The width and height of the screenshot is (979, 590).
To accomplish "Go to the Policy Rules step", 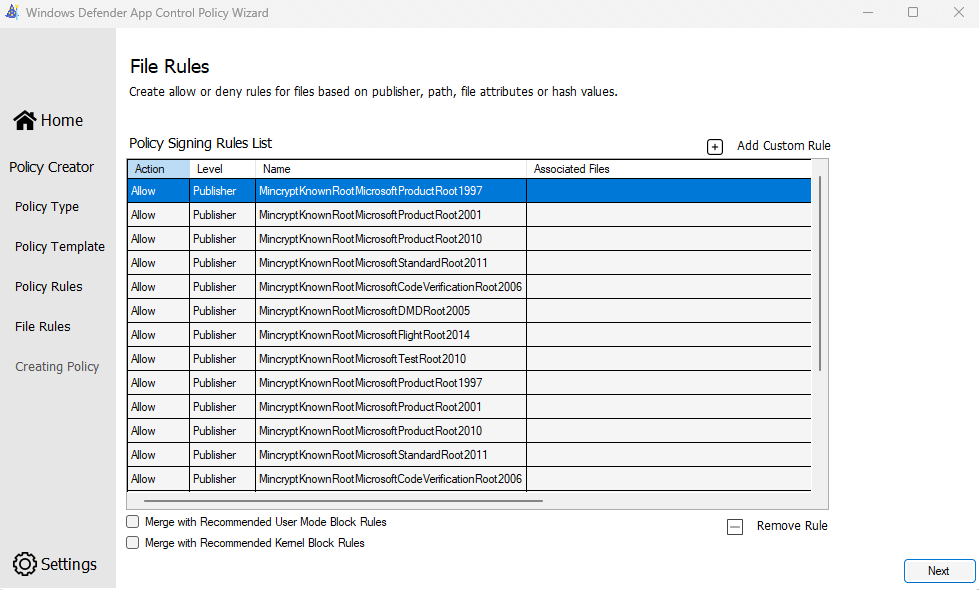I will (49, 287).
